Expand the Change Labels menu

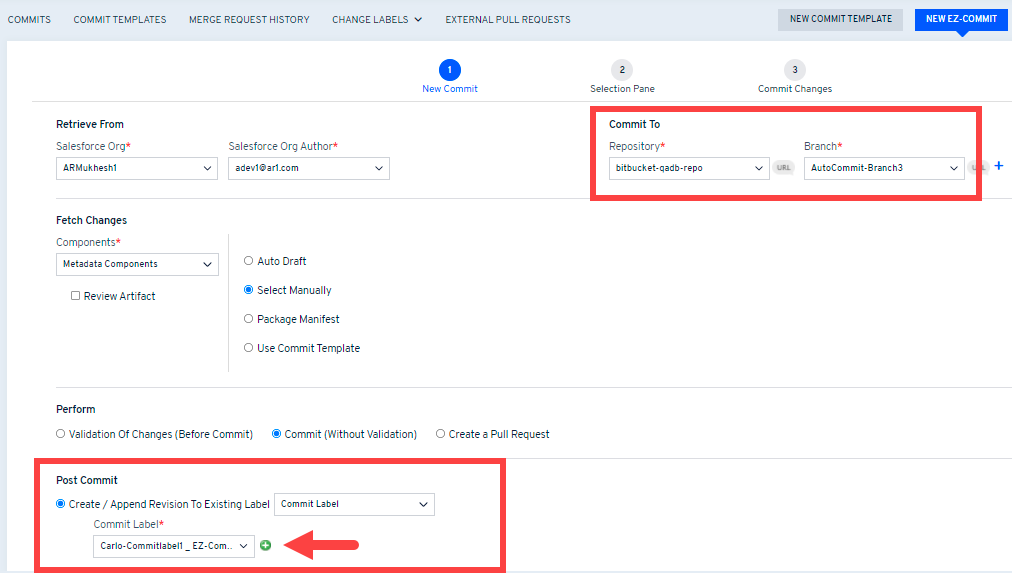377,19
